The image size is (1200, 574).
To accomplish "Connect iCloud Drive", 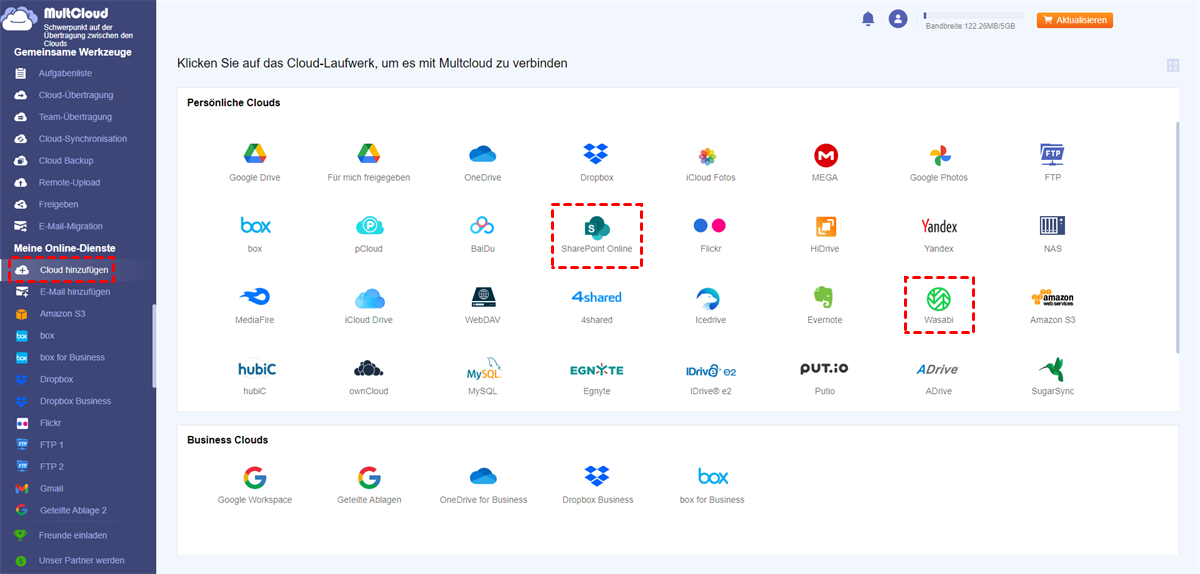I will 369,306.
